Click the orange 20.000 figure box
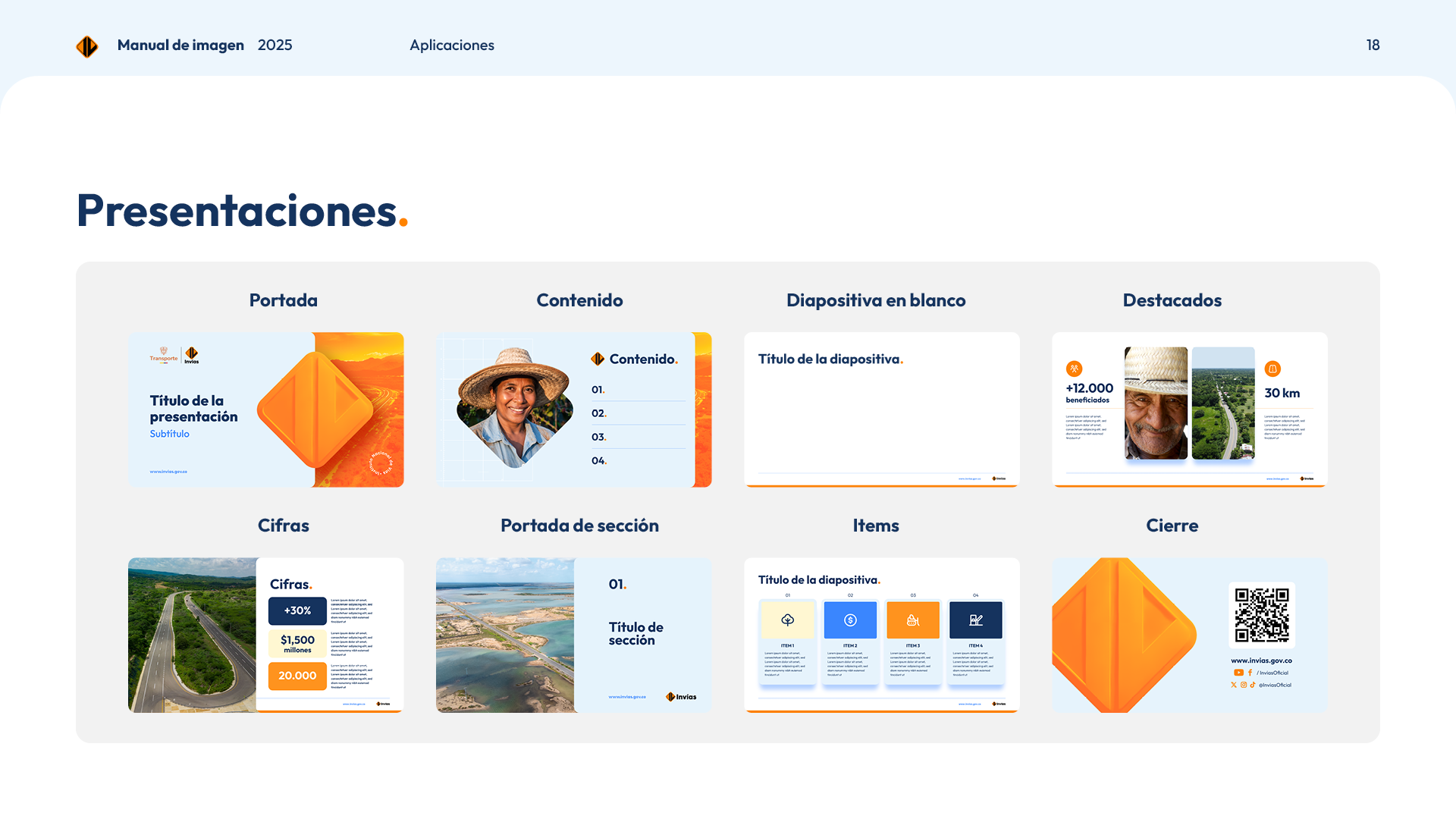 coord(297,676)
